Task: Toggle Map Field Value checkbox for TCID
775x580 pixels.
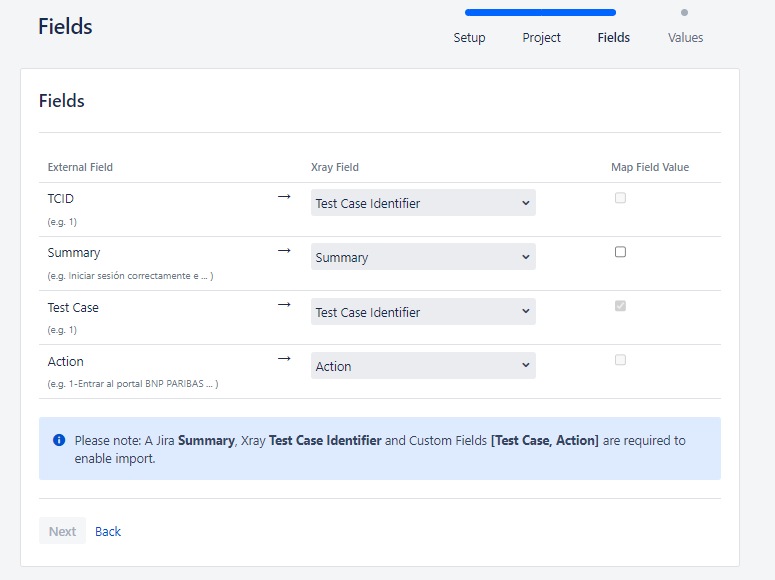Action: point(620,198)
